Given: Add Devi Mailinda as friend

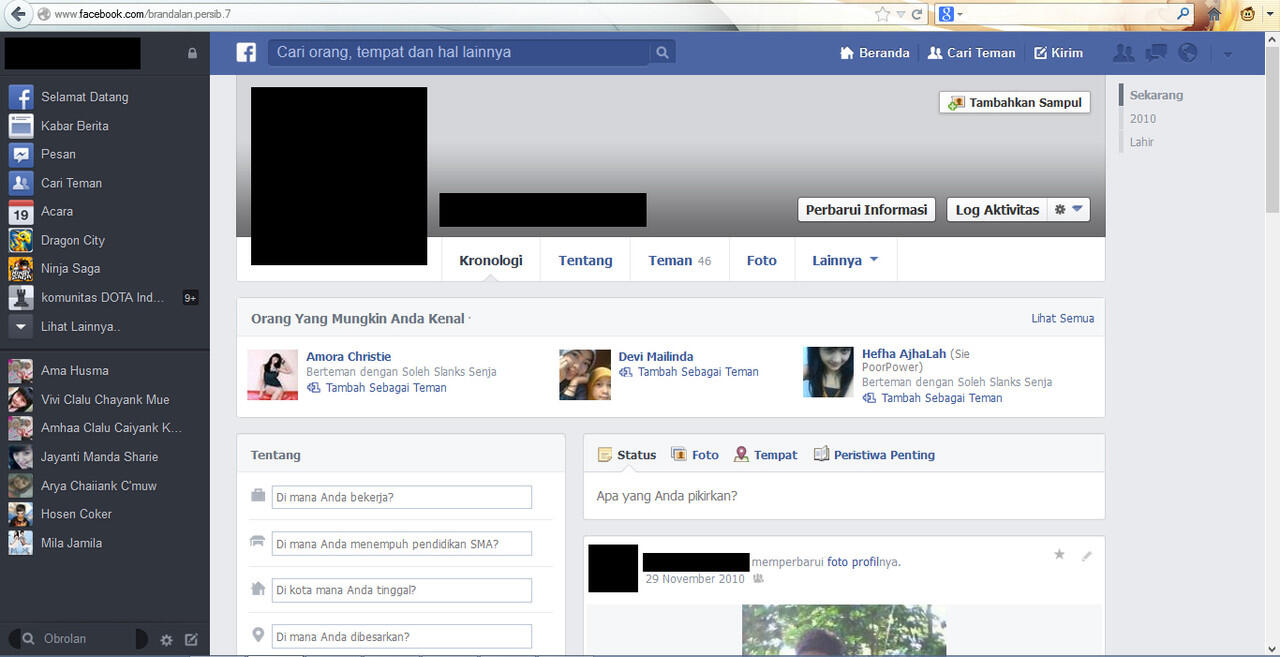Looking at the screenshot, I should pos(689,372).
